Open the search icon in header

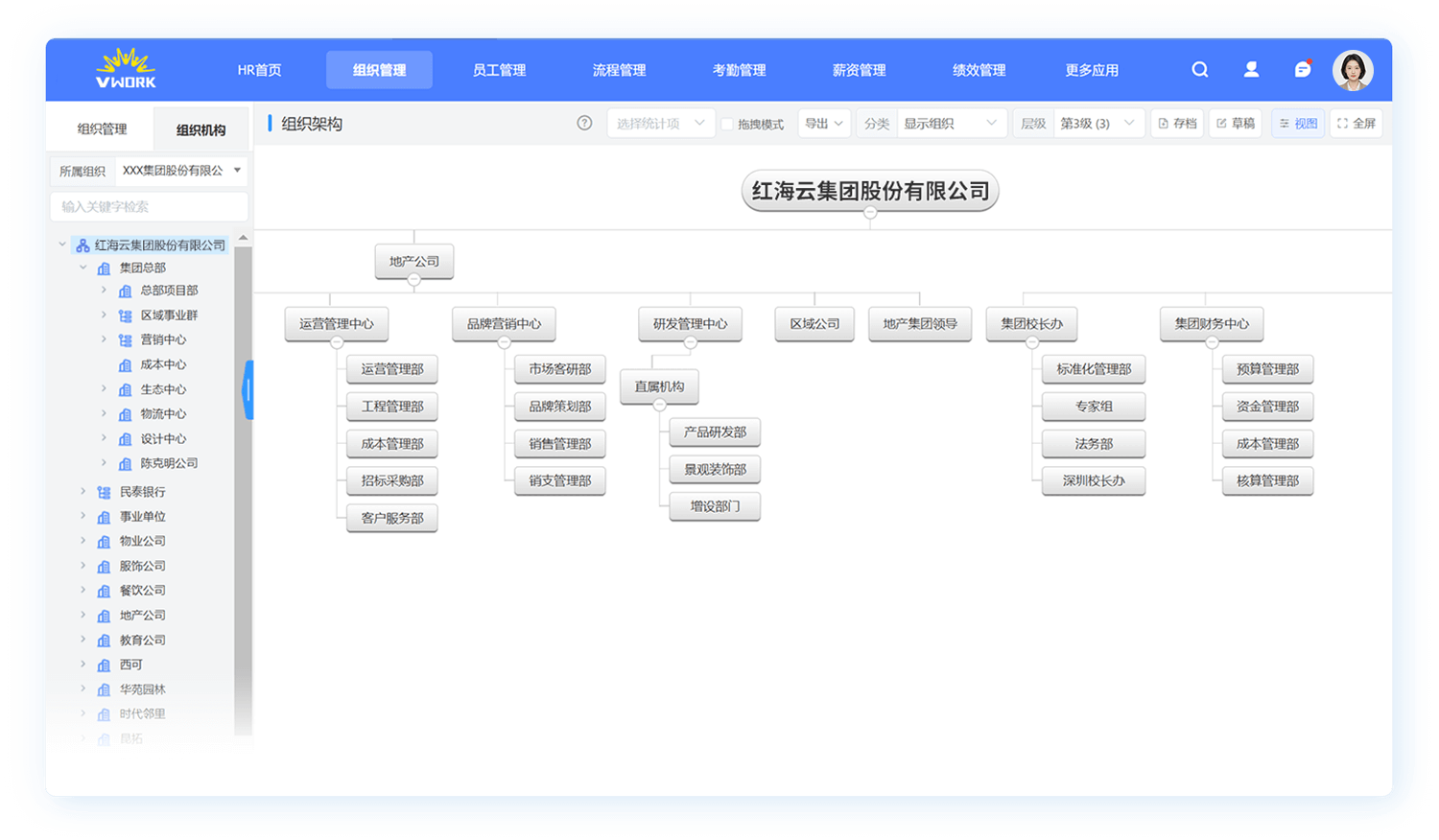(1200, 69)
